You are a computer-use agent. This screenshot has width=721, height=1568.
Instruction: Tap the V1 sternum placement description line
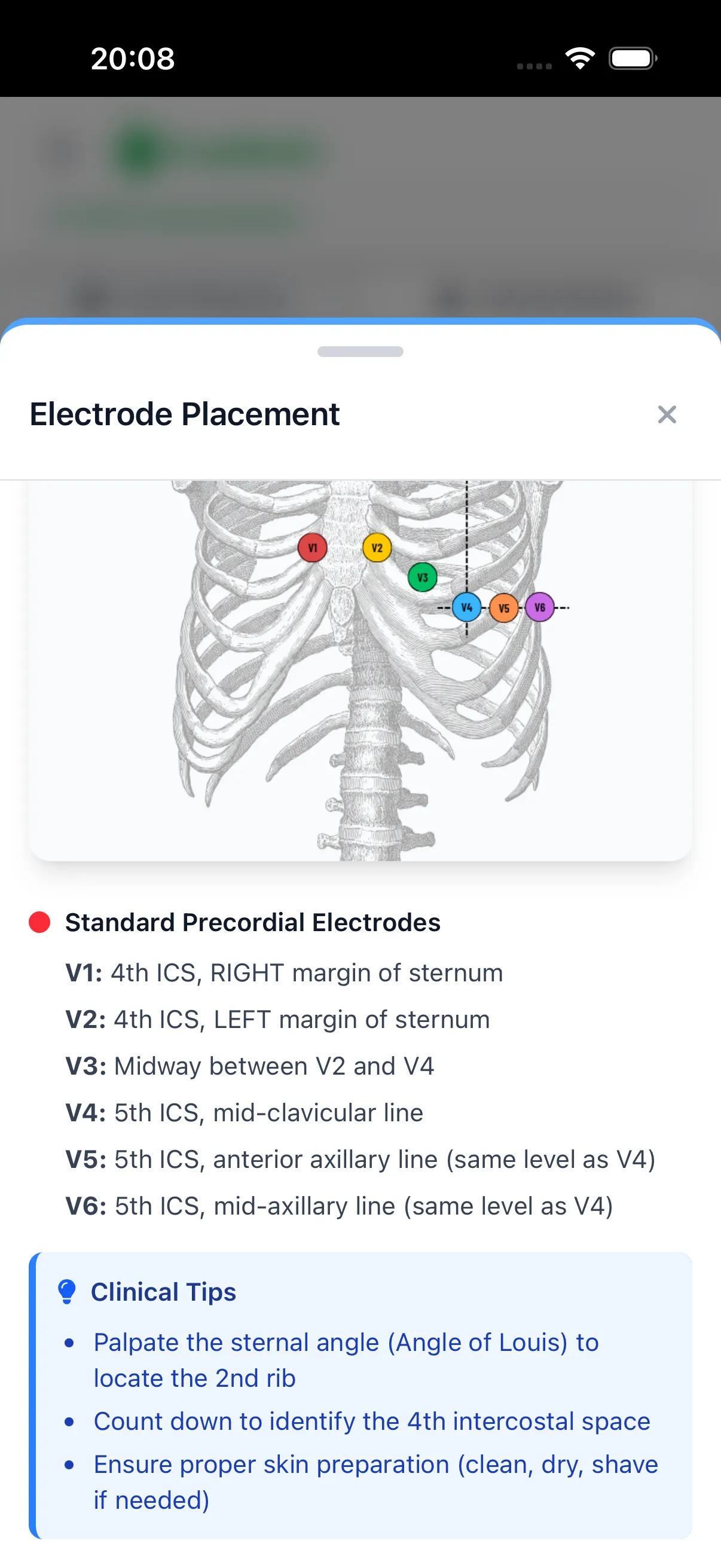[x=284, y=972]
